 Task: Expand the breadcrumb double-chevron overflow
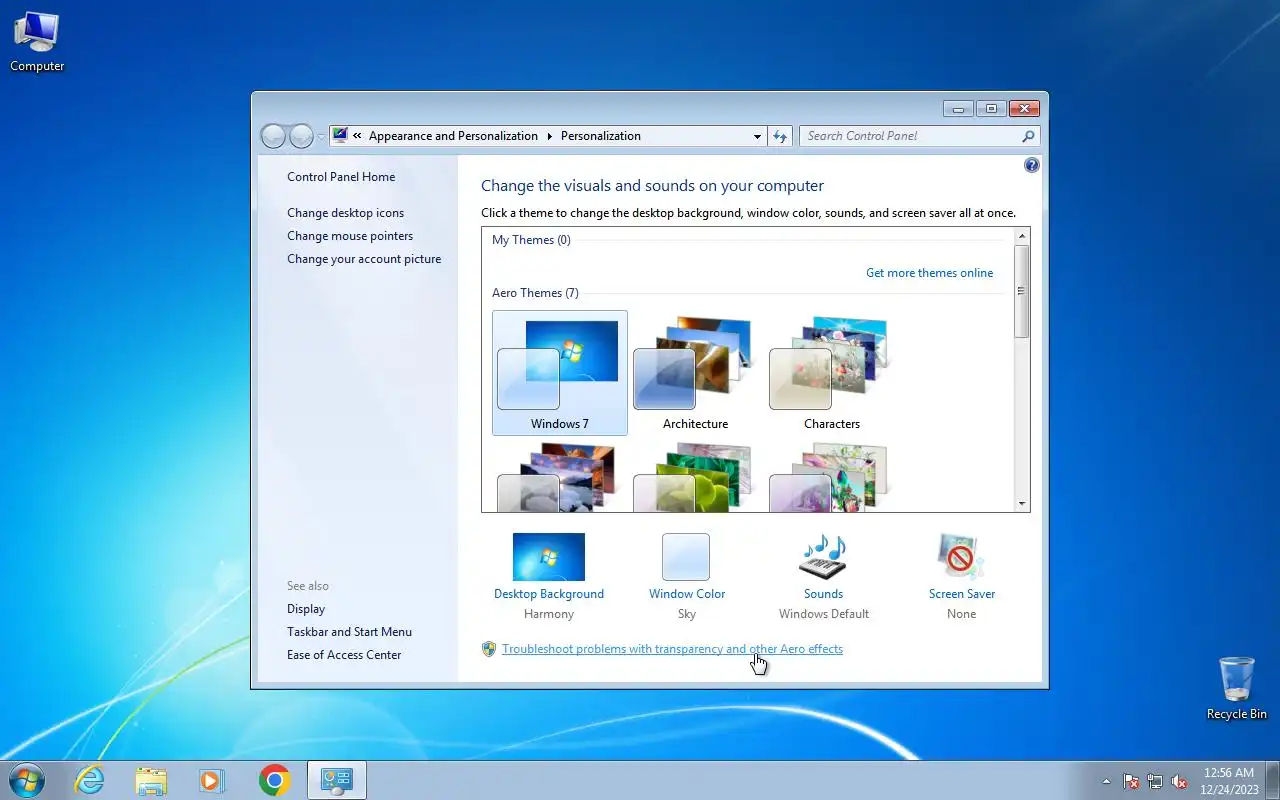pyautogui.click(x=357, y=136)
